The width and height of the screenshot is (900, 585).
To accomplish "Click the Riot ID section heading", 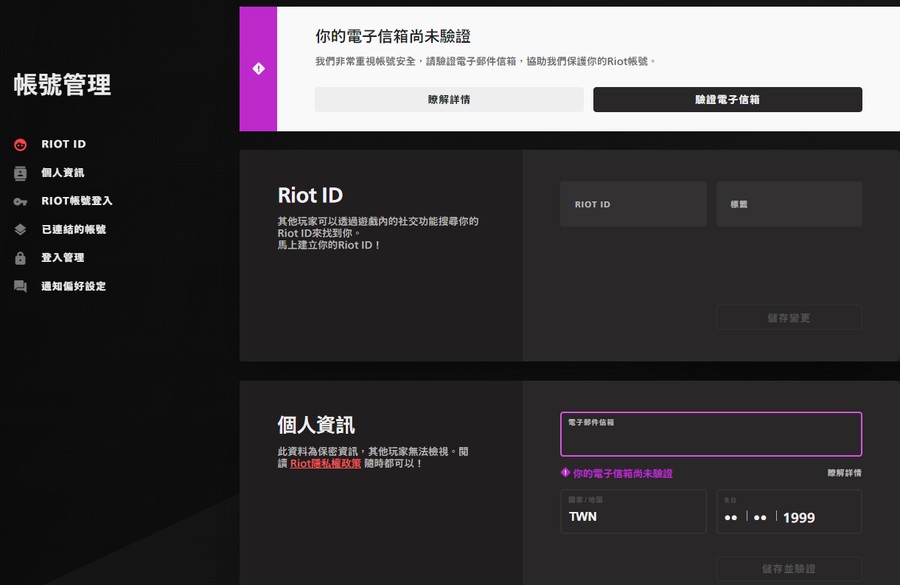I will pos(310,195).
